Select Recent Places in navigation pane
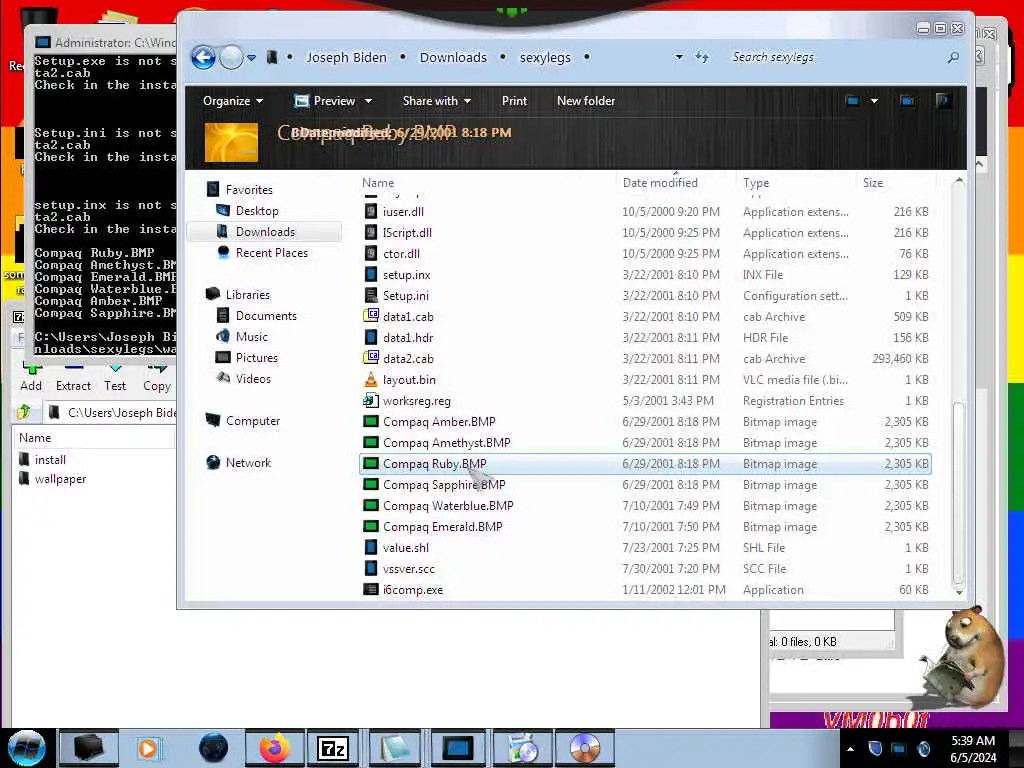Viewport: 1024px width, 768px height. [x=272, y=253]
